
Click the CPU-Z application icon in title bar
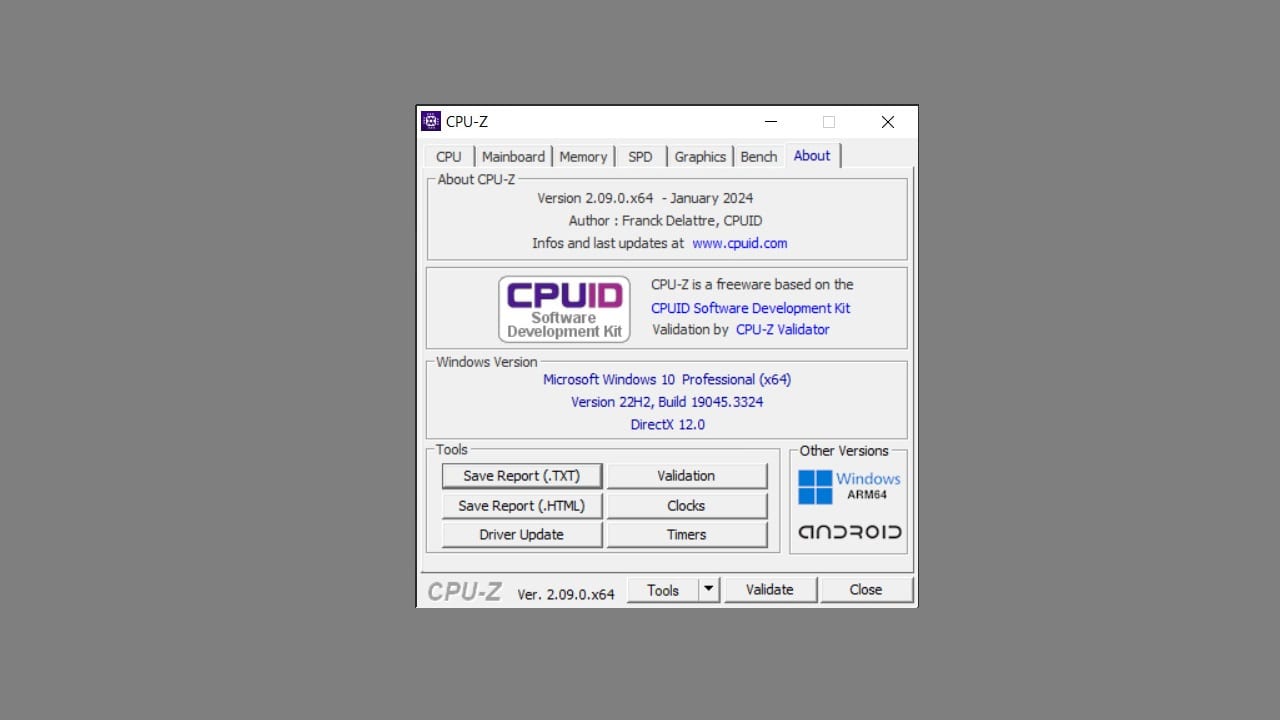[x=430, y=121]
